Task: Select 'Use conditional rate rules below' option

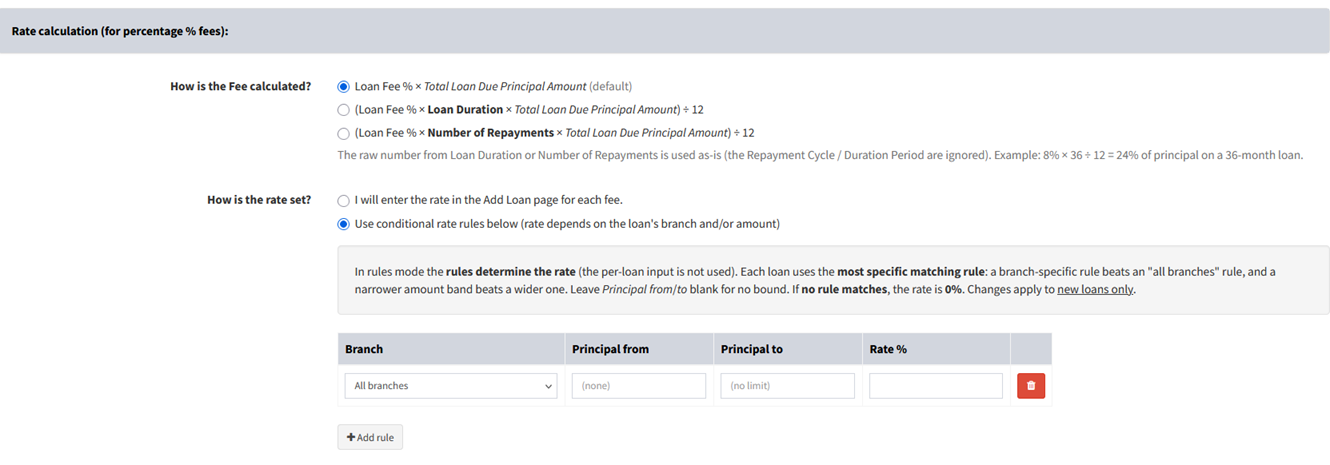Action: point(344,224)
